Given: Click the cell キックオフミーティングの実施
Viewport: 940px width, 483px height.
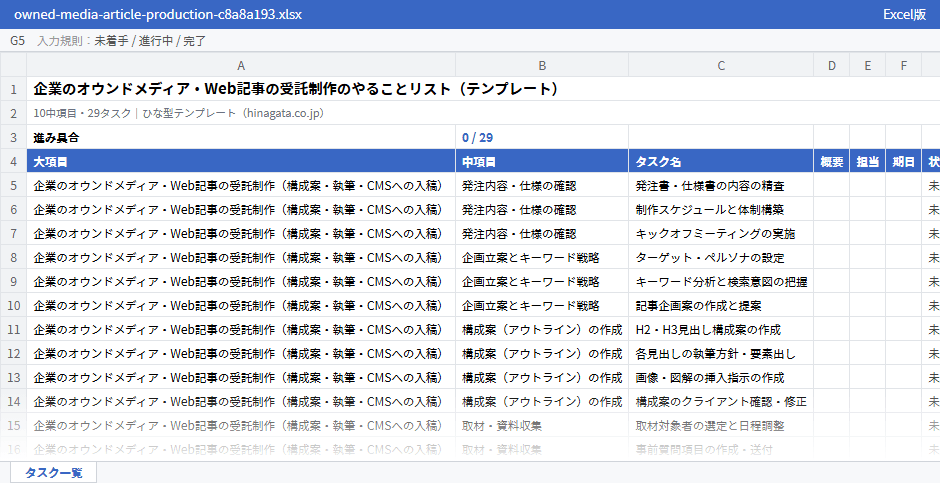Looking at the screenshot, I should (721, 233).
